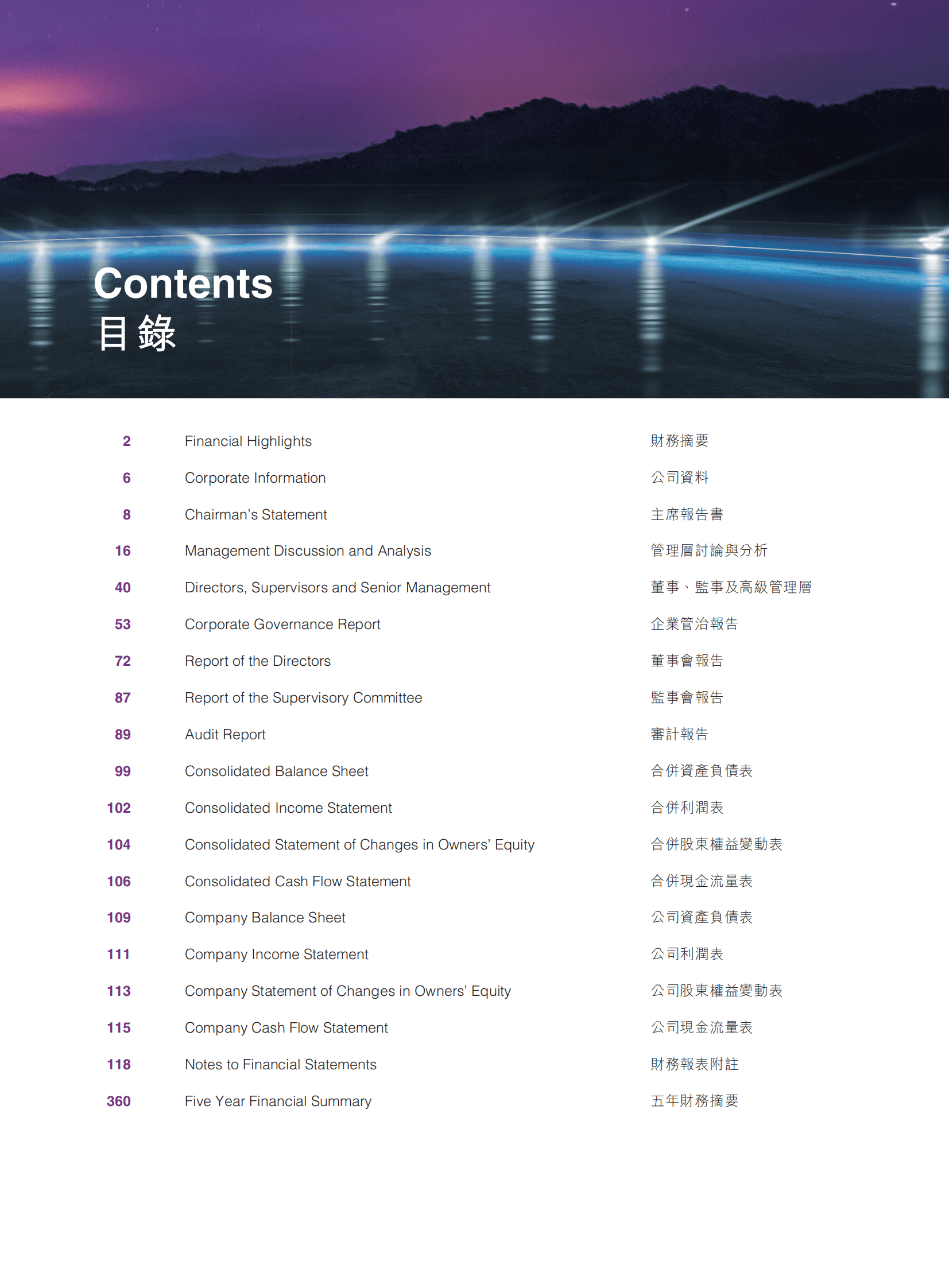The height and width of the screenshot is (1288, 949).
Task: Select the Consolidated Income Statement entry
Action: (x=288, y=808)
